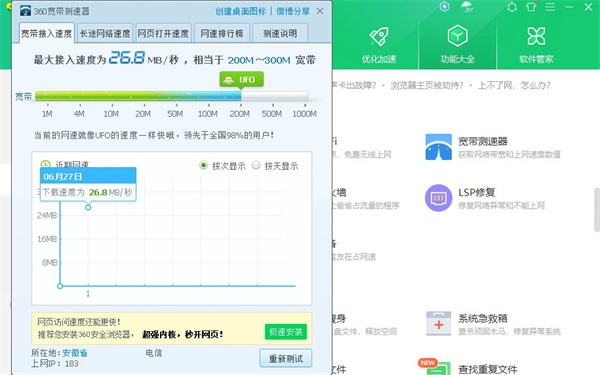Viewport: 600px width, 375px height.
Task: Select 按天显示 radio option
Action: 256,165
